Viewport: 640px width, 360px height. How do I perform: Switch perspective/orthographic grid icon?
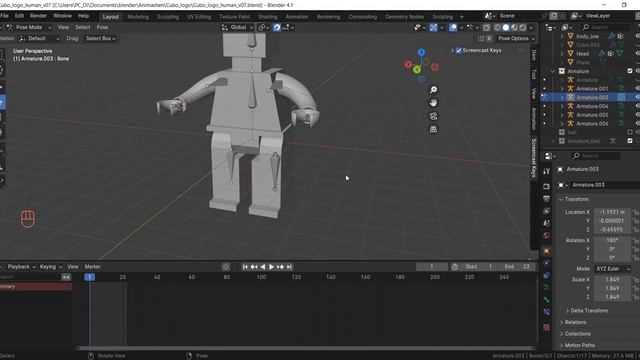pos(433,129)
